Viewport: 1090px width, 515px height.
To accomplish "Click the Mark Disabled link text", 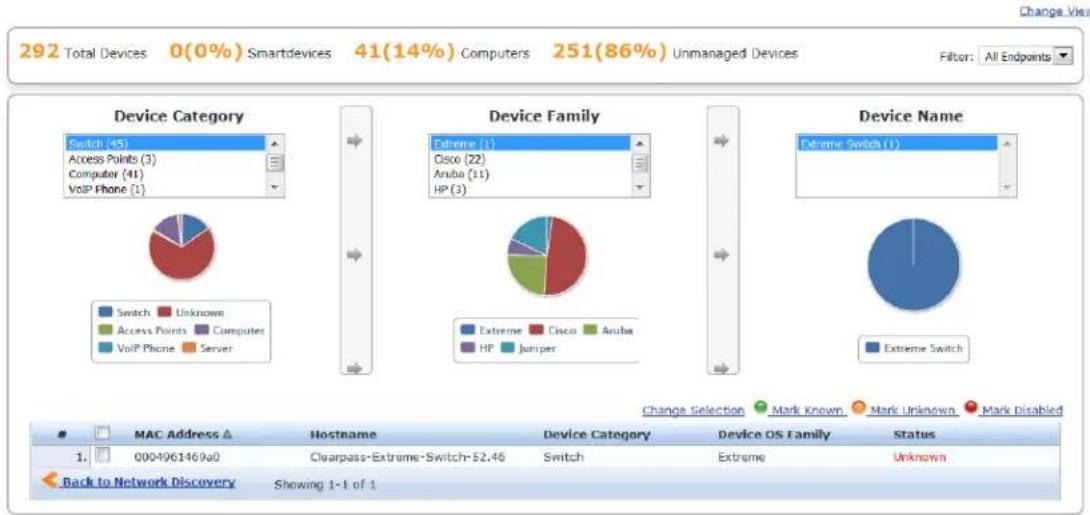I will pyautogui.click(x=1020, y=410).
